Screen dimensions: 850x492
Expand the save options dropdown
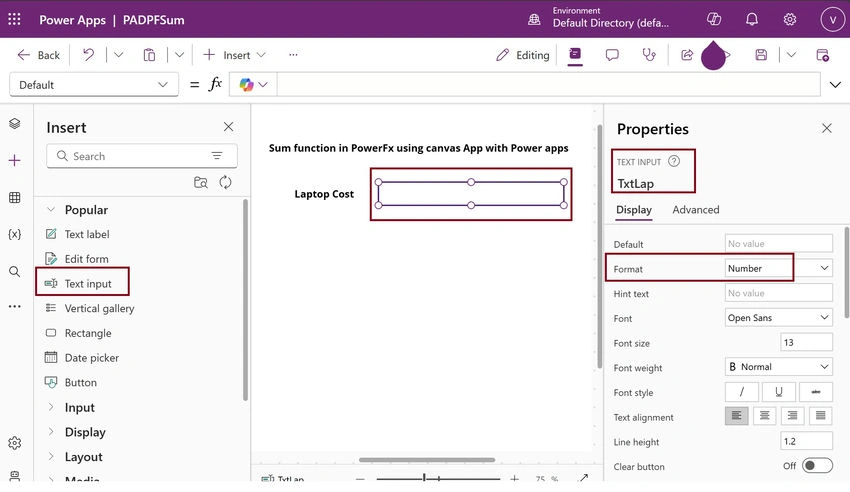[x=791, y=55]
